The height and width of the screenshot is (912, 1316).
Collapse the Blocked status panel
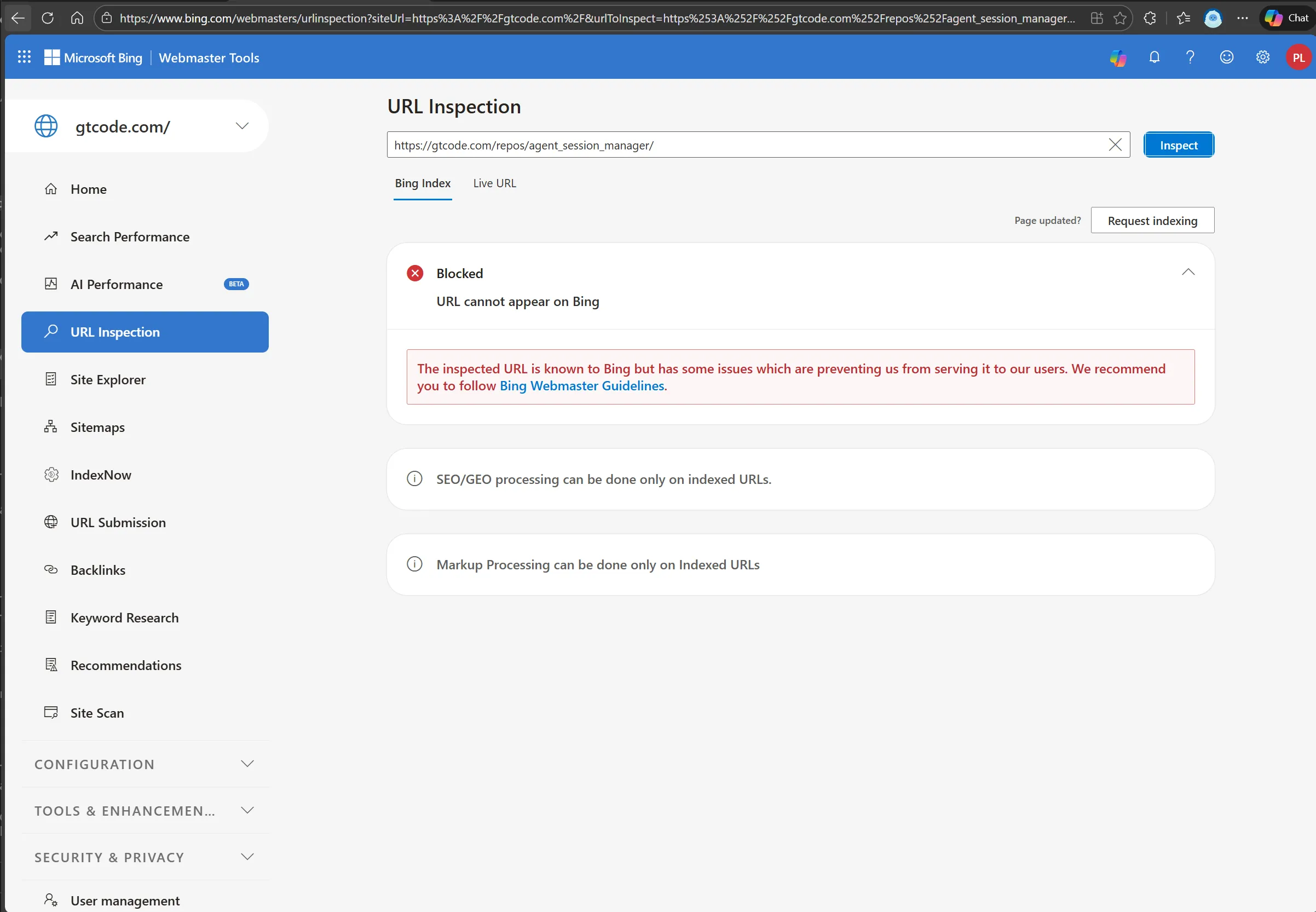[x=1188, y=273]
